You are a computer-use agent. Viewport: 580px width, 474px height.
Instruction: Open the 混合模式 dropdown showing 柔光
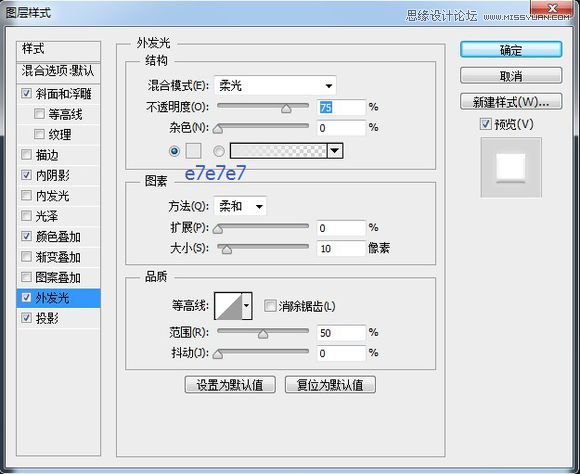[275, 85]
